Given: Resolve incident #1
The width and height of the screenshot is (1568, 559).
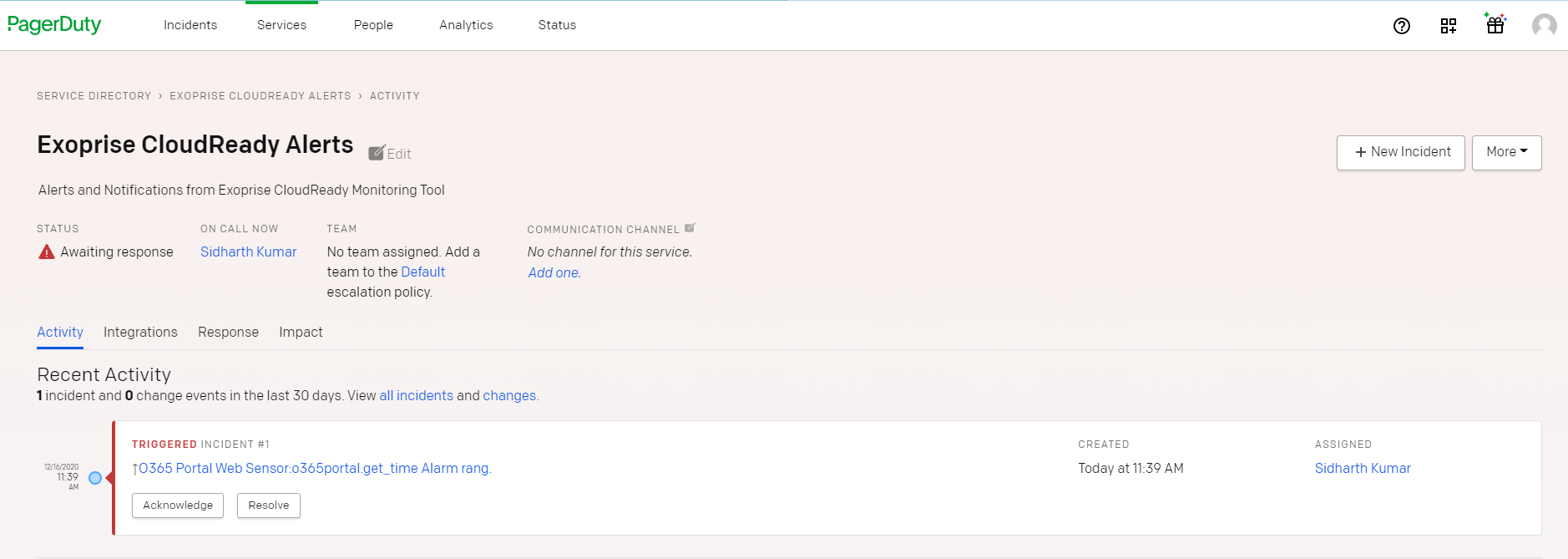Looking at the screenshot, I should point(269,506).
